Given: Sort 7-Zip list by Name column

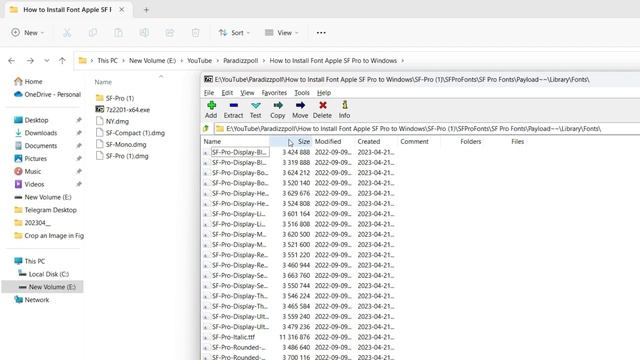Looking at the screenshot, I should coord(236,142).
